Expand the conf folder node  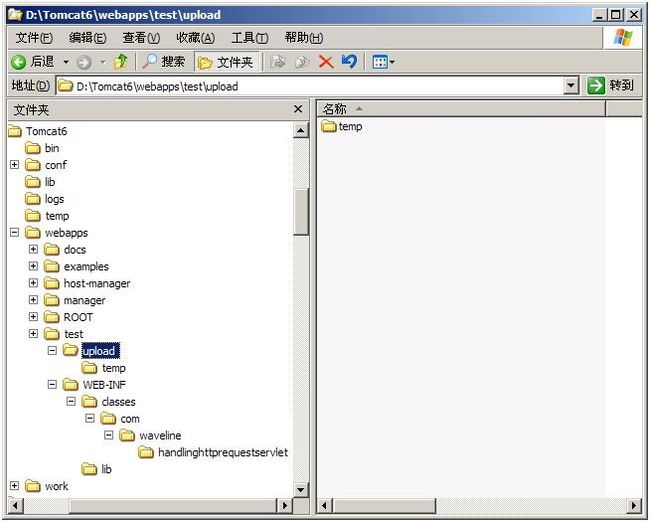click(15, 165)
